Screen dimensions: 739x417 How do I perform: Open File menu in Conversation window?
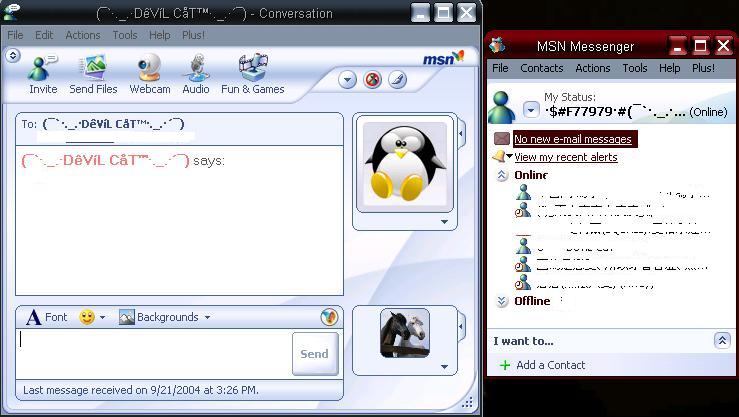(15, 35)
